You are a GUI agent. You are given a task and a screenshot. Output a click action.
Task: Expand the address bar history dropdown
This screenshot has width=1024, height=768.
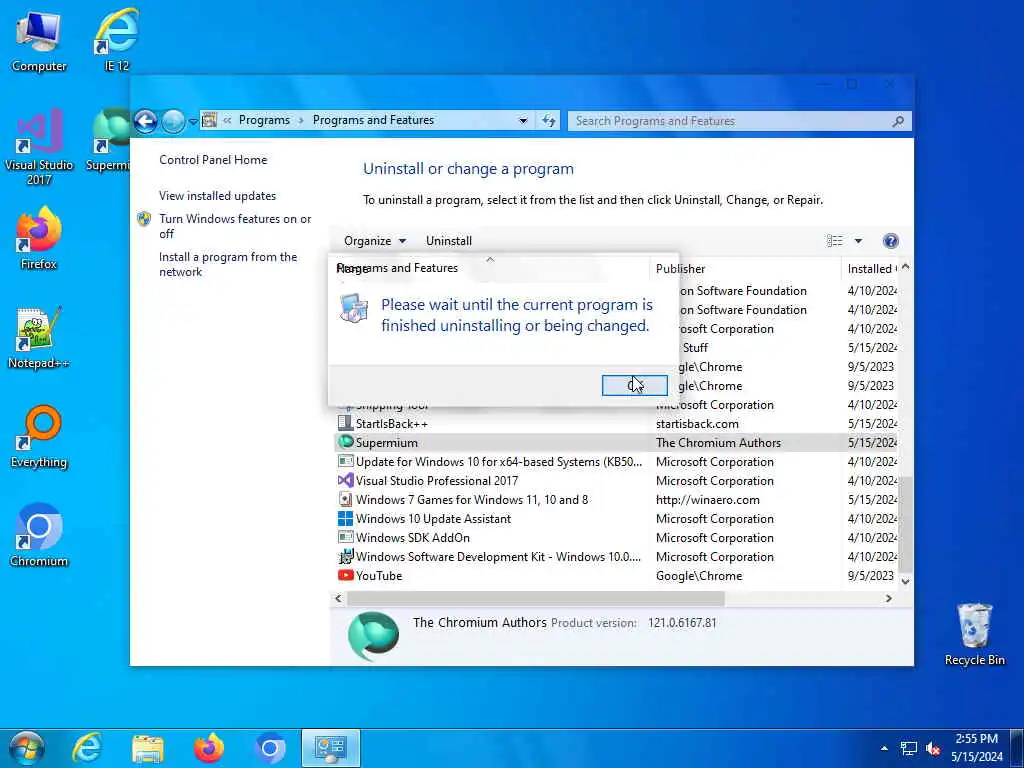tap(523, 121)
